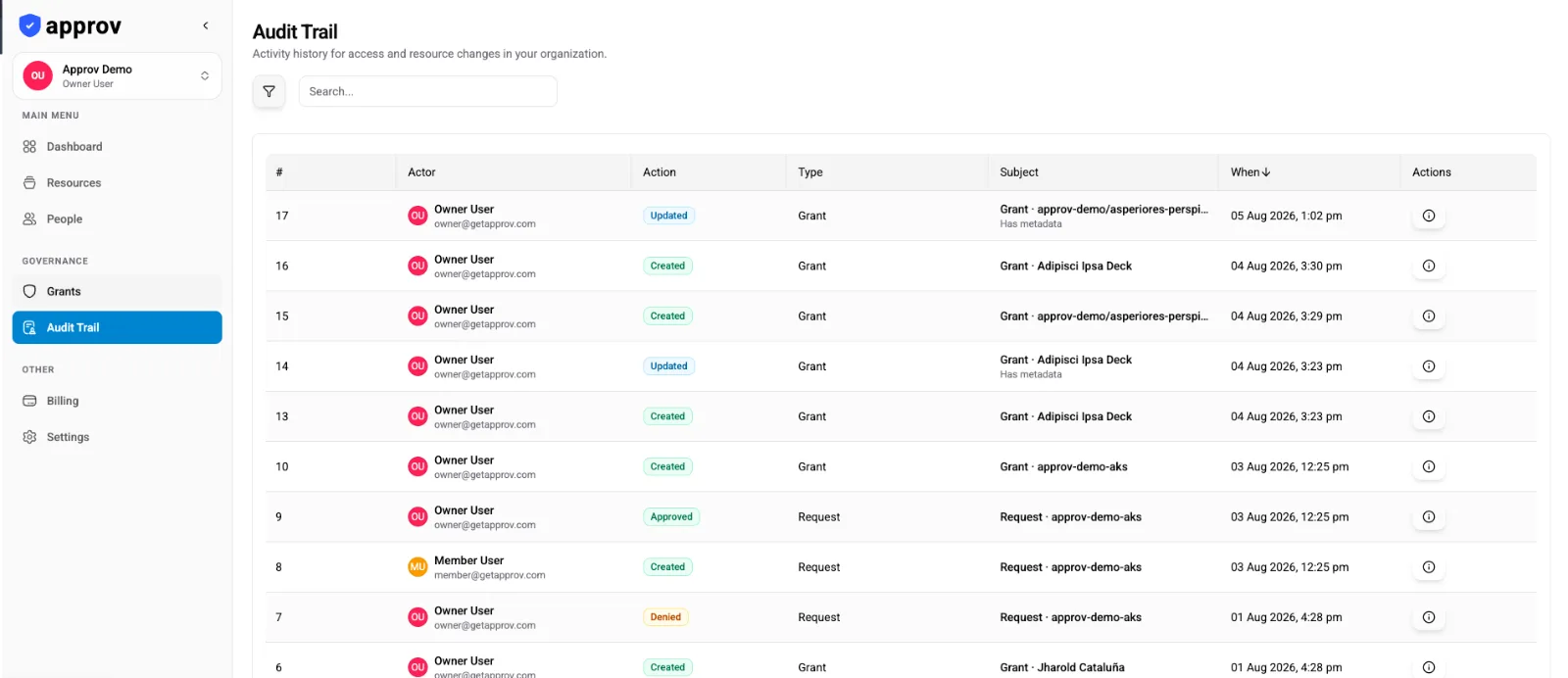Screen dimensions: 1568x678
Task: Select subject 'Grant · Adipisci Ipsa Deck' in row 16
Action: coord(1065,266)
